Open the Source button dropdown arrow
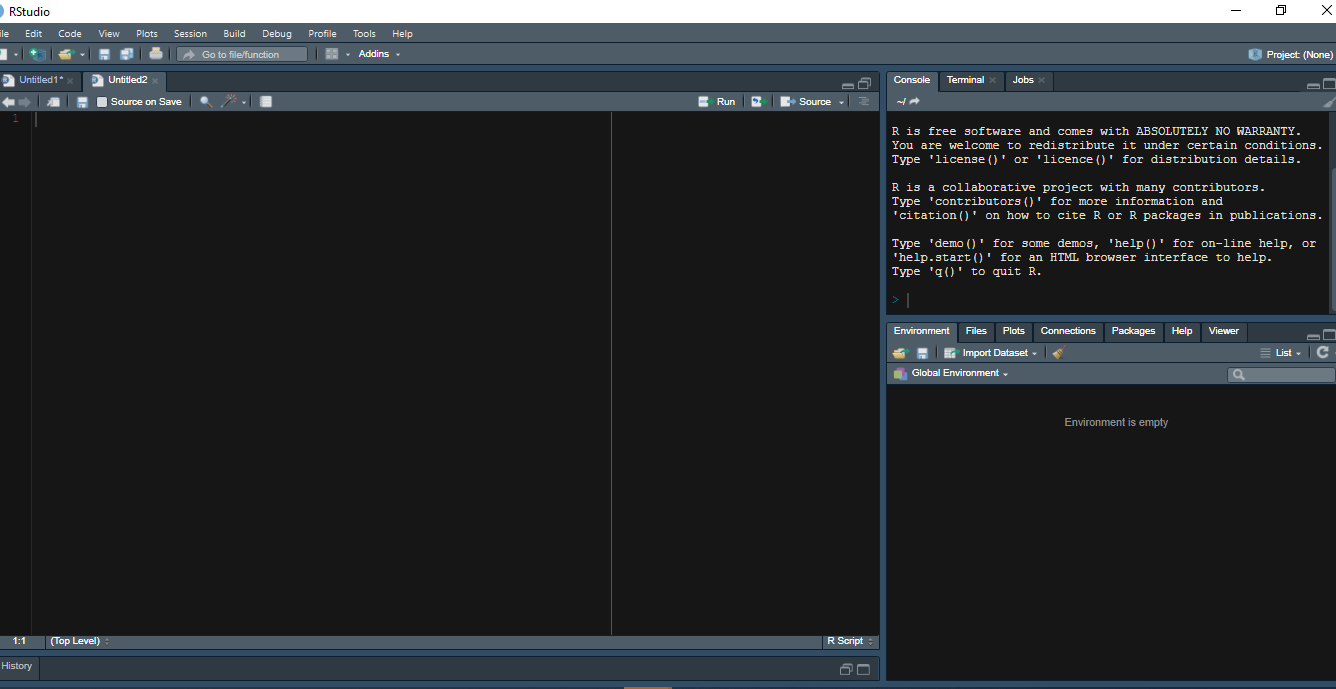1336x689 pixels. 842,103
